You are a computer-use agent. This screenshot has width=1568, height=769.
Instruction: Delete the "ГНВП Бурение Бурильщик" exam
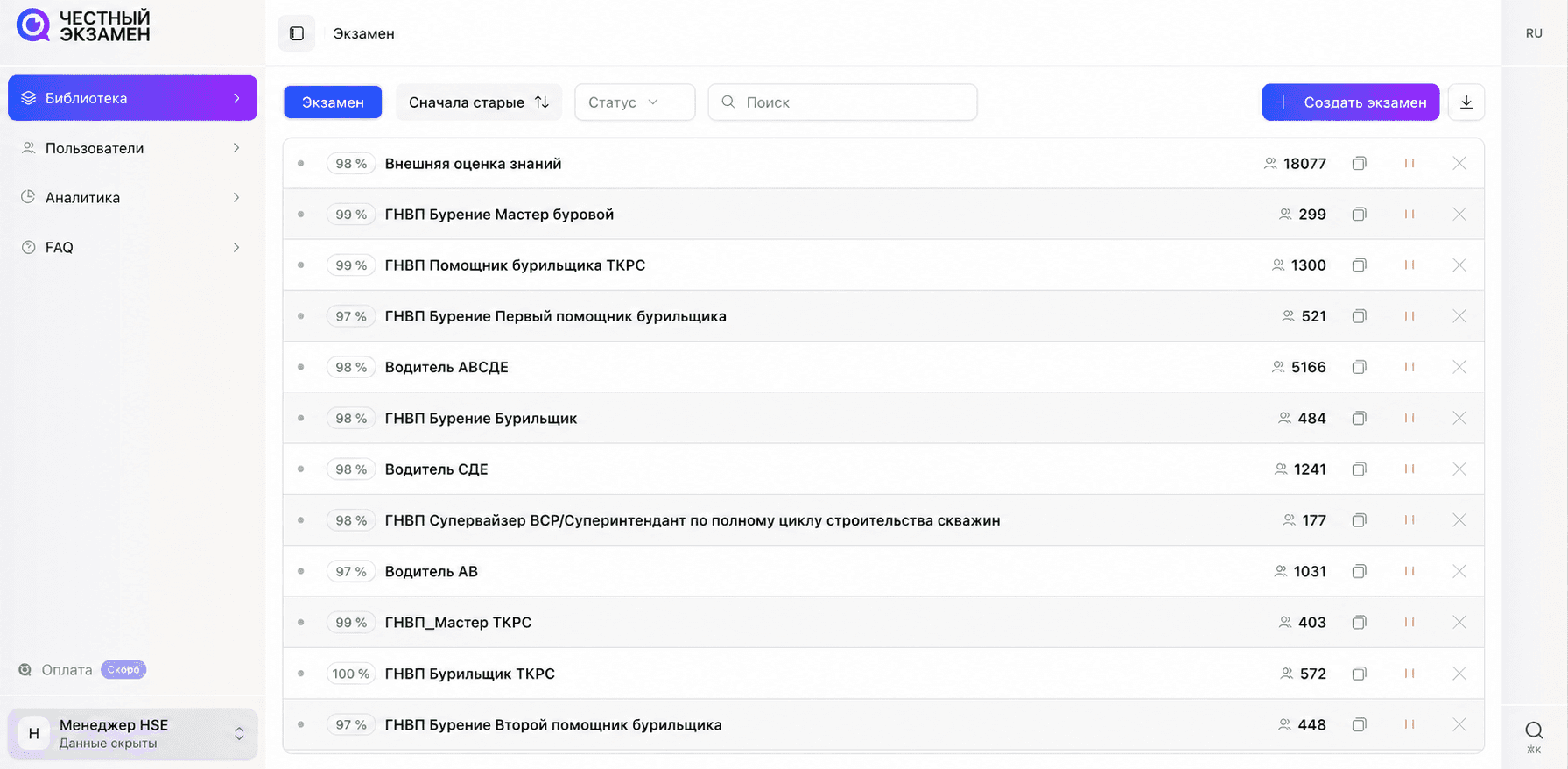point(1459,418)
